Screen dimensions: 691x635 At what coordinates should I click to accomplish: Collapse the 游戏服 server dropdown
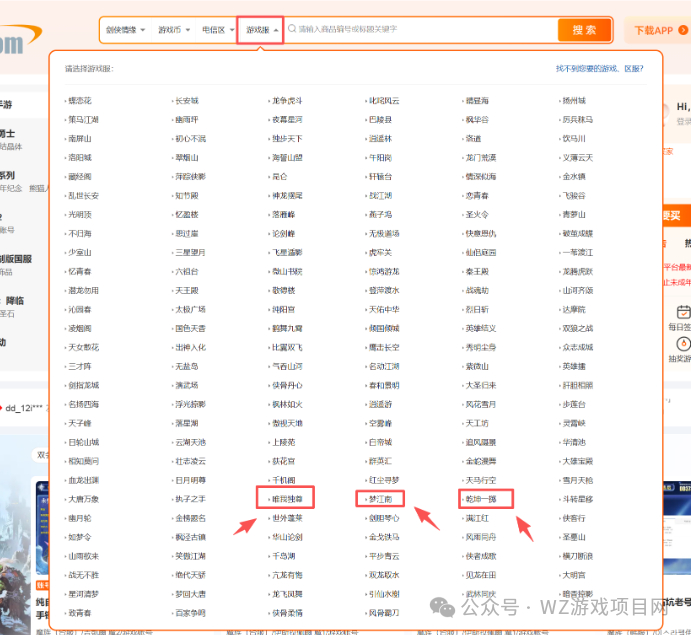260,30
